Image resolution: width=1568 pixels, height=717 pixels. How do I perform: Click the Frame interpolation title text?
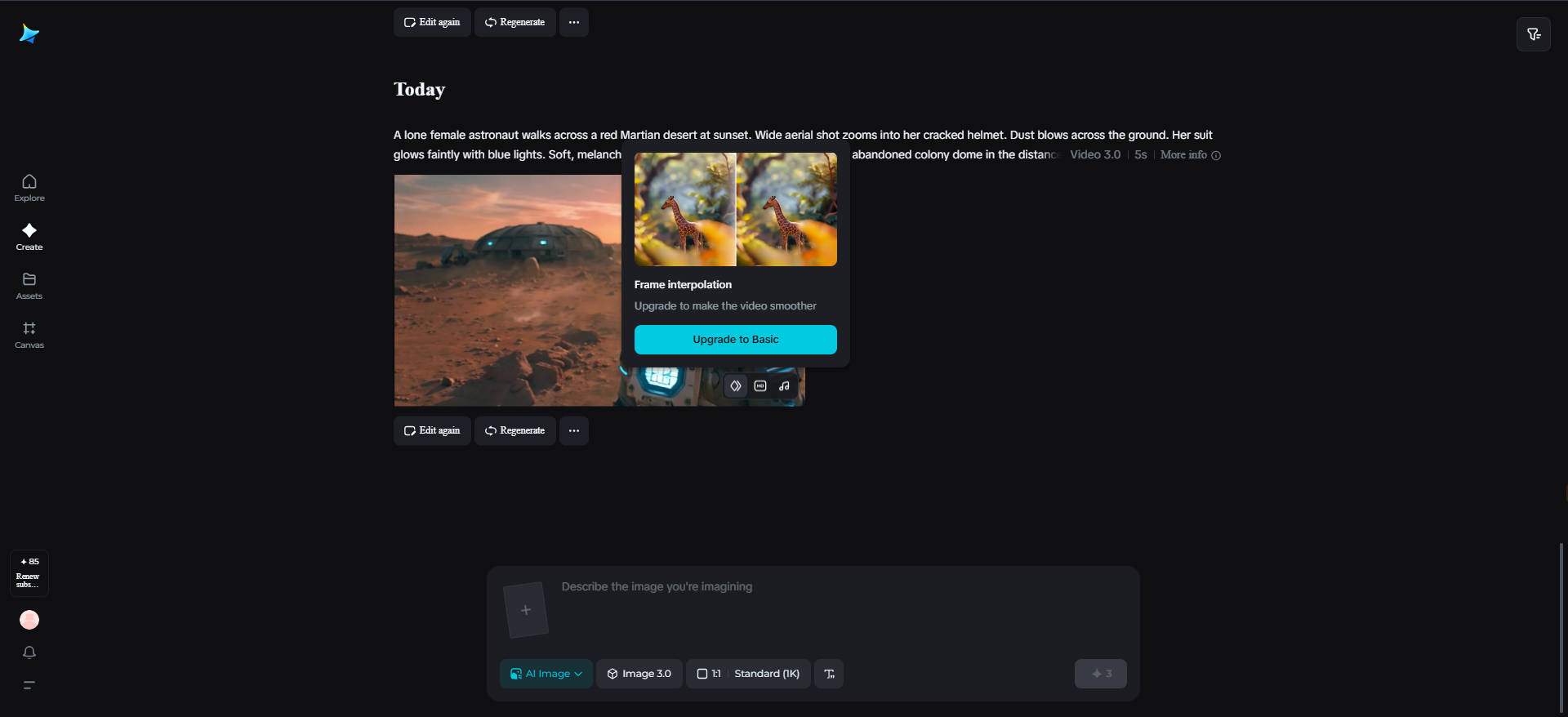pos(683,285)
